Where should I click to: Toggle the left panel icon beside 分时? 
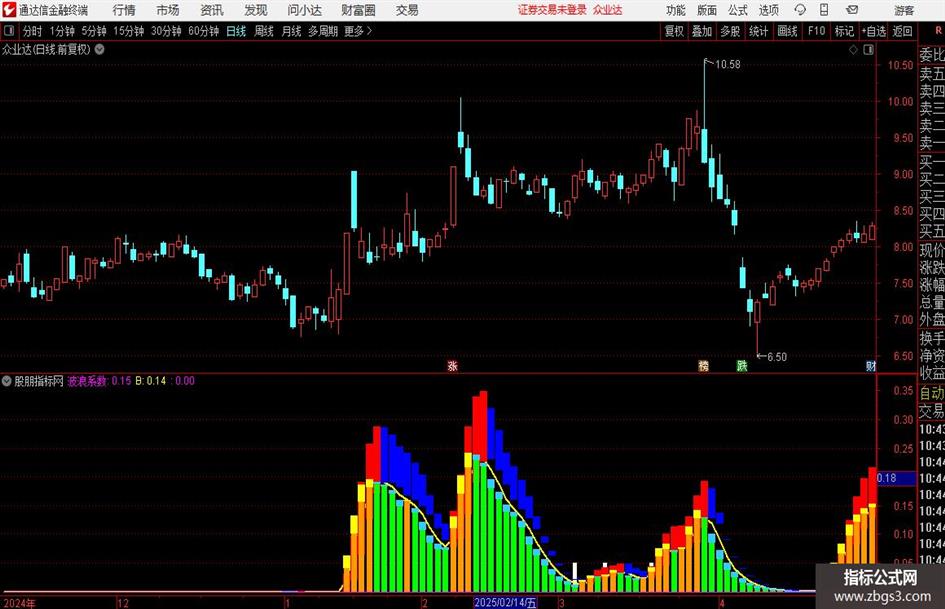click(x=8, y=31)
